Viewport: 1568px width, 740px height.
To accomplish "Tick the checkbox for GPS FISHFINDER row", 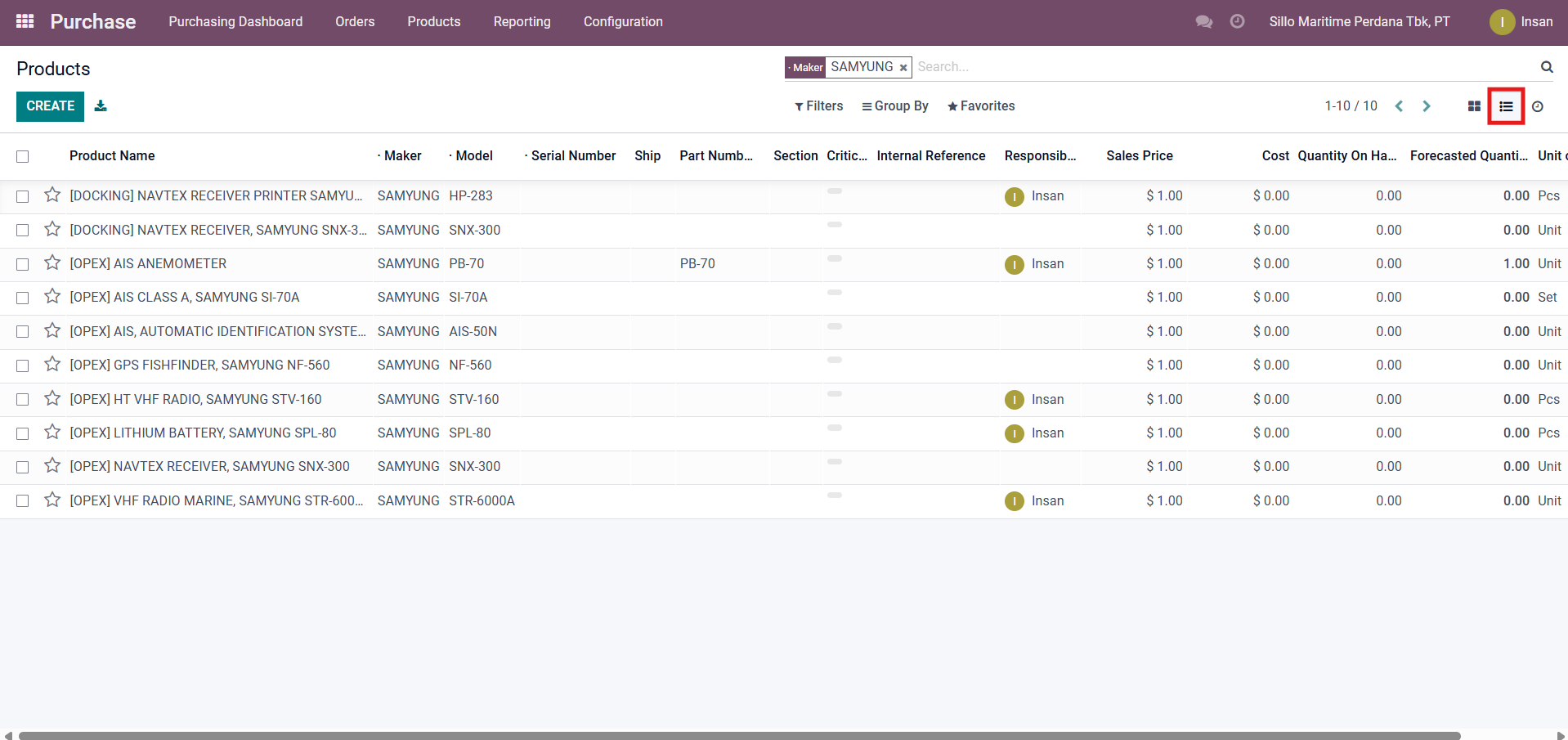I will tap(23, 366).
